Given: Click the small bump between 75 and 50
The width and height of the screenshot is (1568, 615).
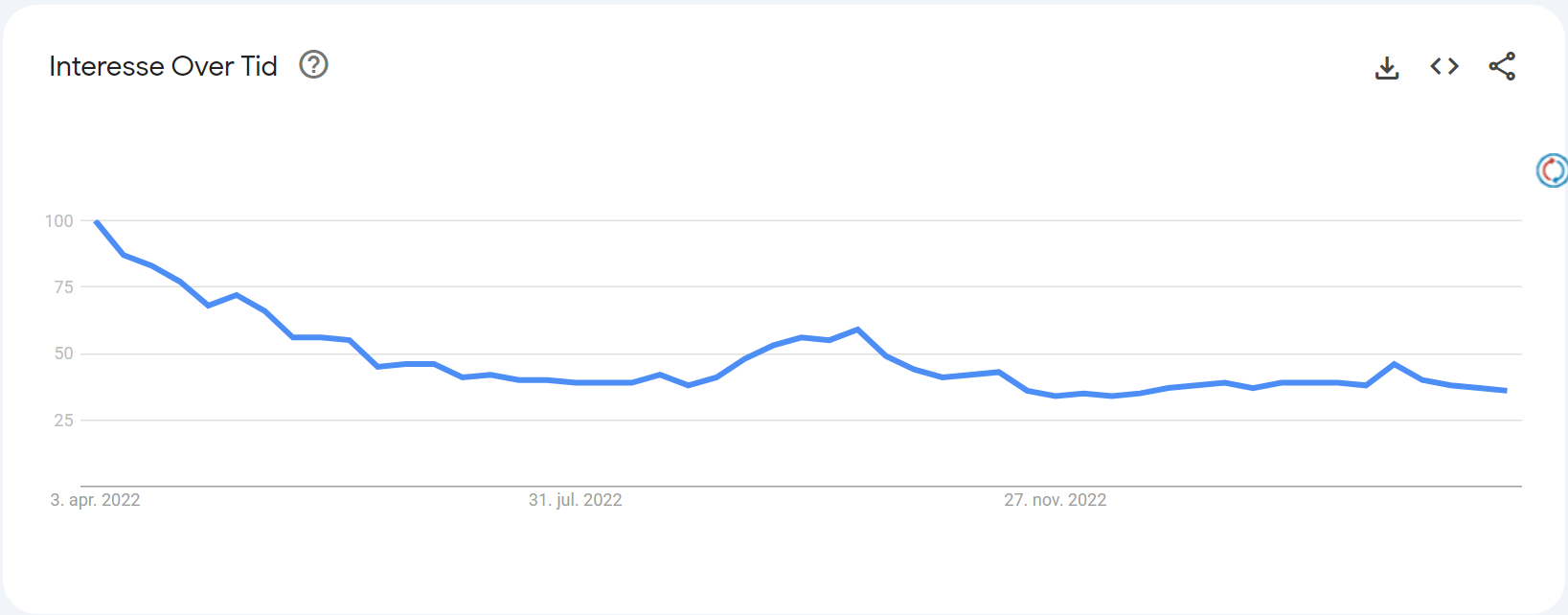Looking at the screenshot, I should coord(237,295).
